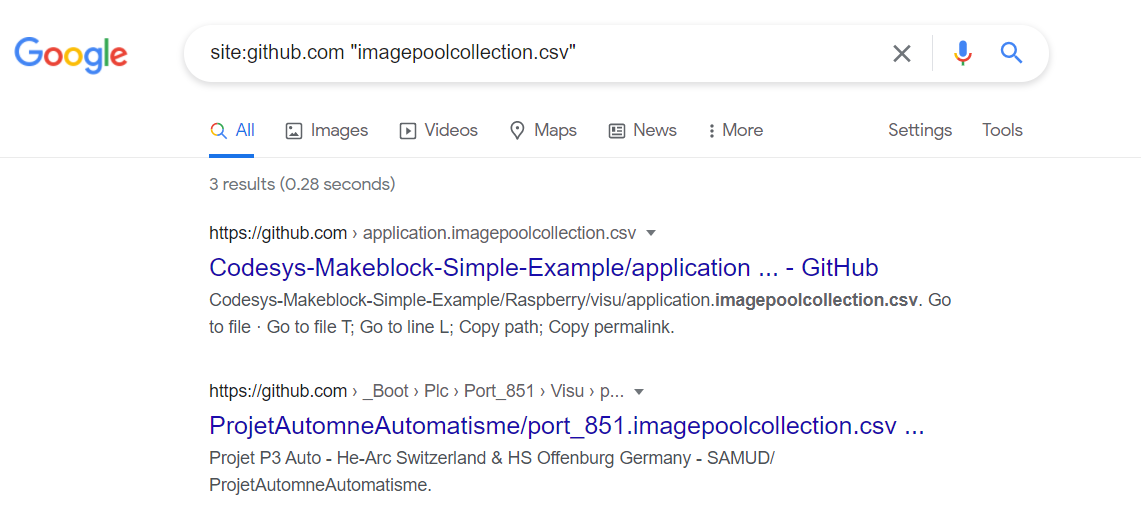Click the Google logo
The width and height of the screenshot is (1141, 526).
click(x=70, y=53)
